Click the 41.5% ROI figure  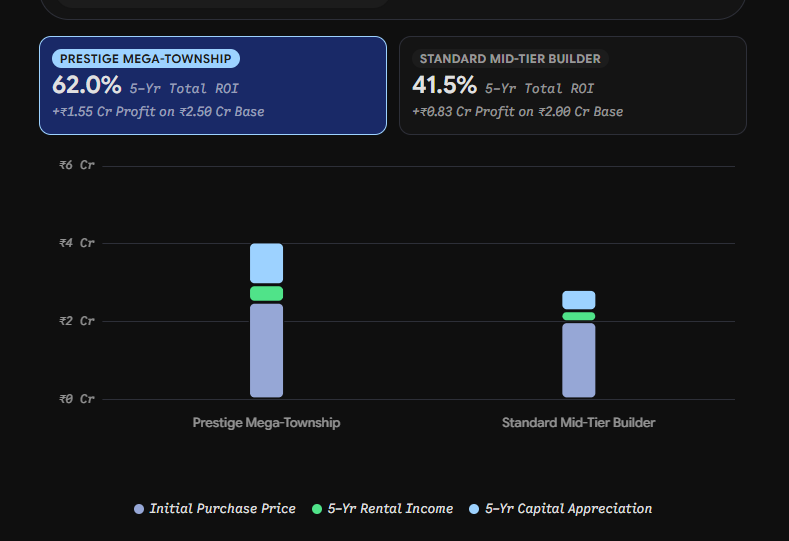click(x=444, y=85)
